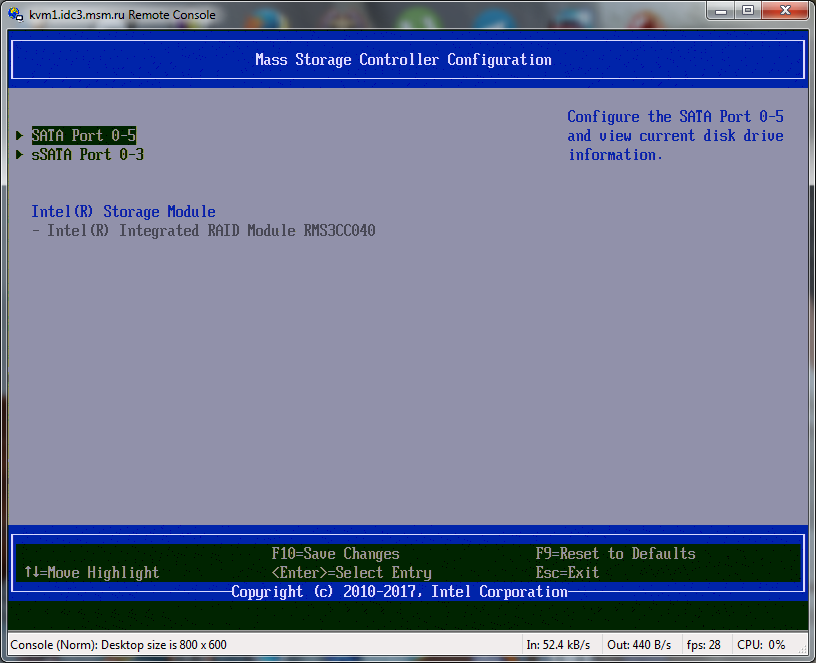Close the Remote Console window
The width and height of the screenshot is (816, 663).
(x=786, y=10)
